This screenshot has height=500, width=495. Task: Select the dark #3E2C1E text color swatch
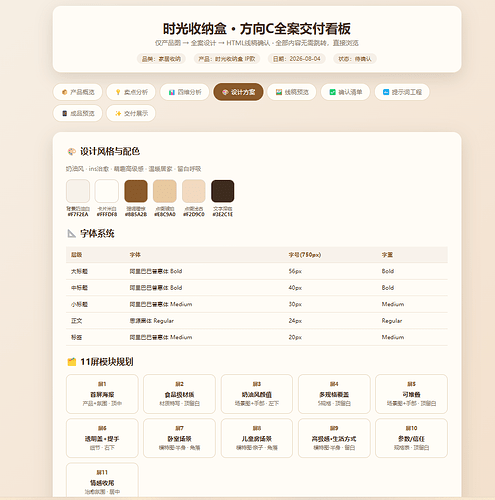click(223, 191)
